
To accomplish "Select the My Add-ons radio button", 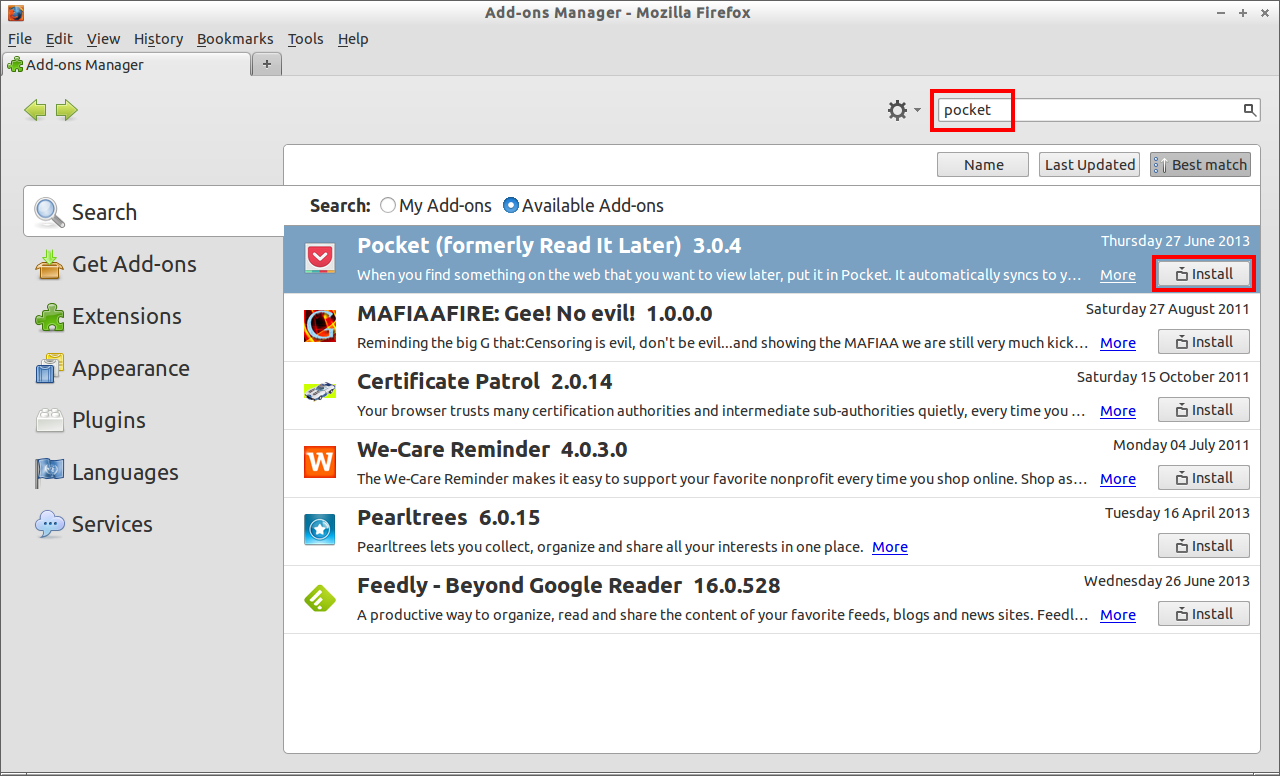I will [x=388, y=206].
